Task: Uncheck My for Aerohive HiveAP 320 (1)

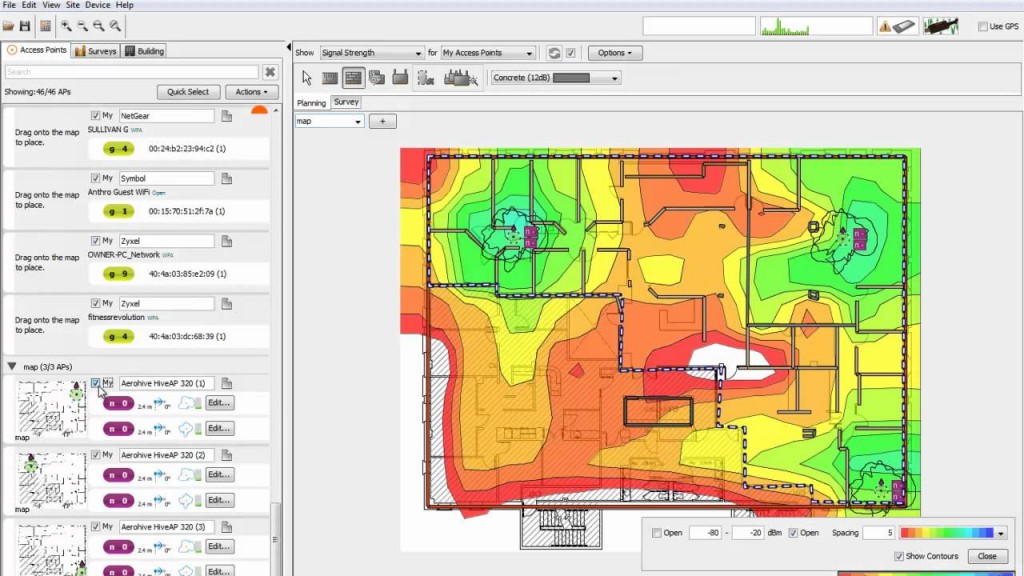Action: point(96,383)
